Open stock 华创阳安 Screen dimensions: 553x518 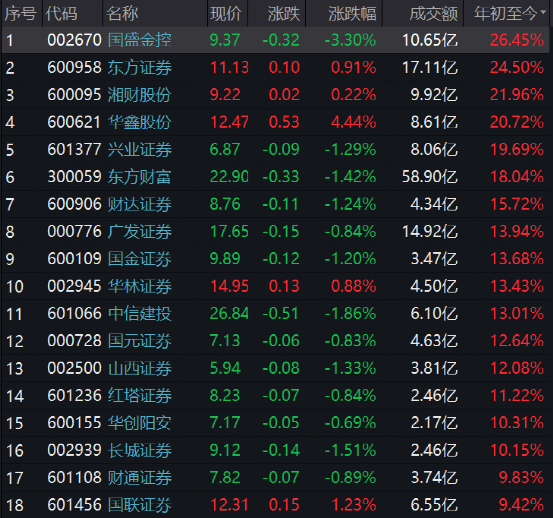(x=140, y=423)
